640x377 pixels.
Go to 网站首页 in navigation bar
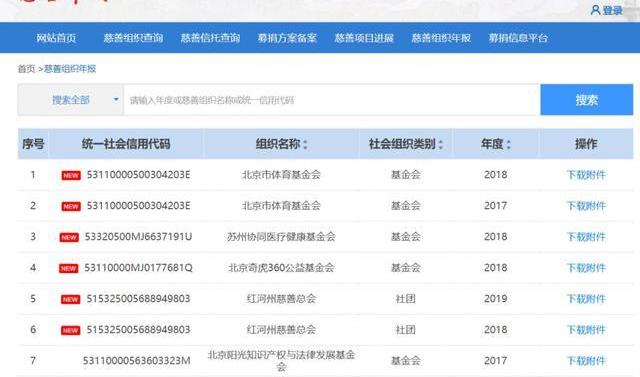(x=56, y=38)
